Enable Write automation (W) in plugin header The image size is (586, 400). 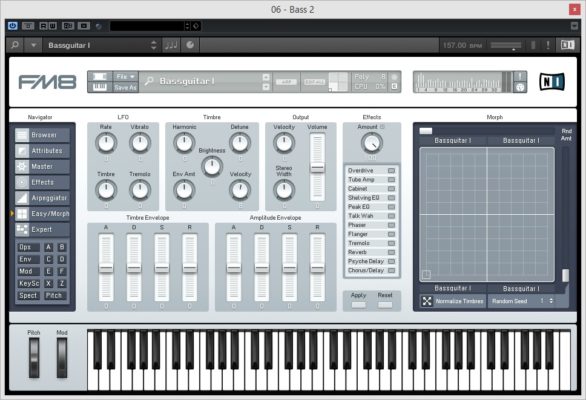52,26
